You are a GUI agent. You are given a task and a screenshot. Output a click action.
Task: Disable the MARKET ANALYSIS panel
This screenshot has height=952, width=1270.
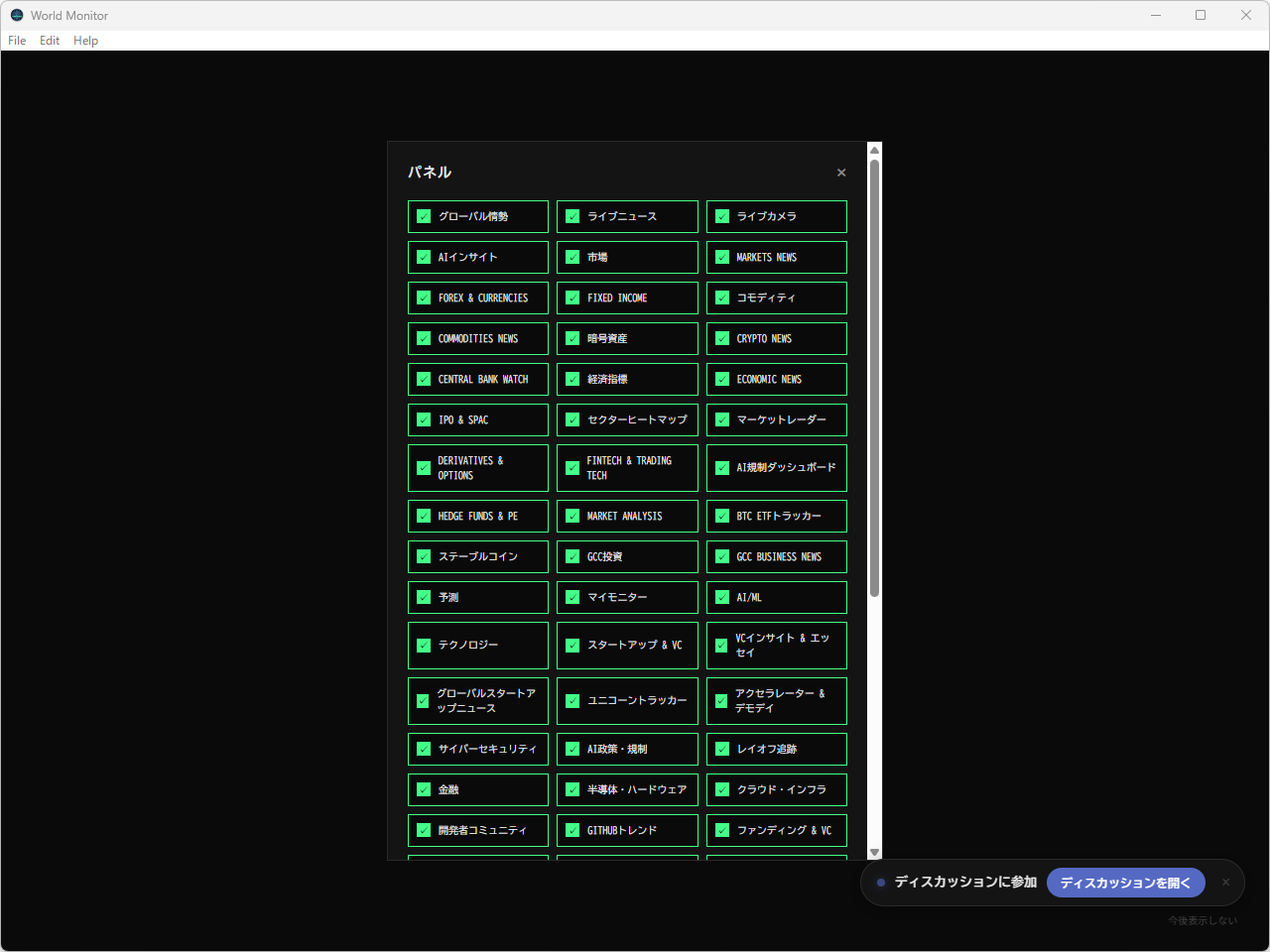tap(572, 516)
